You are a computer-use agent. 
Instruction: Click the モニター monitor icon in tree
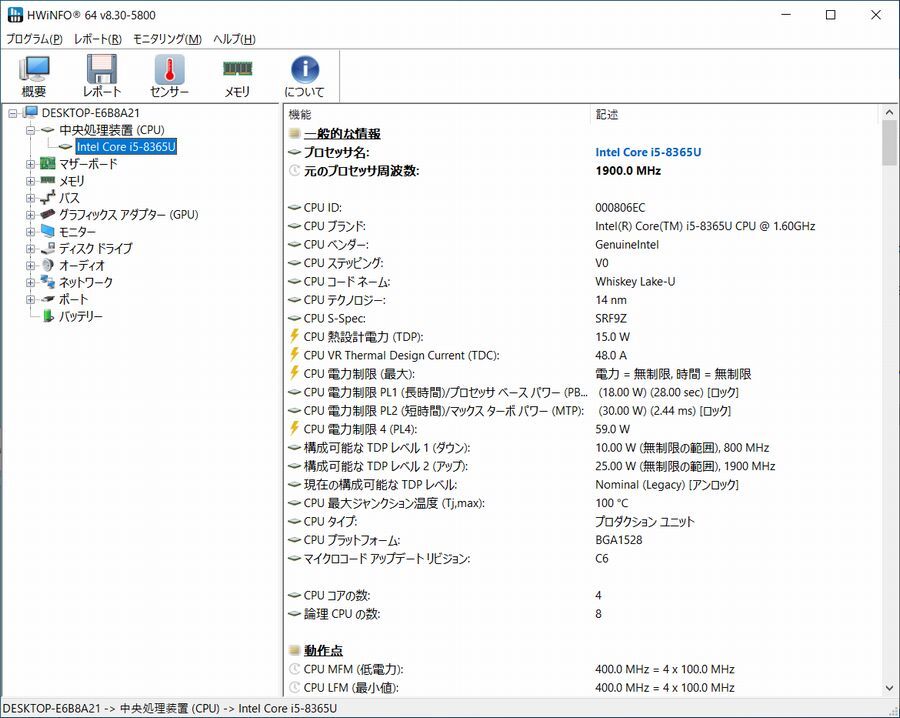pyautogui.click(x=47, y=231)
